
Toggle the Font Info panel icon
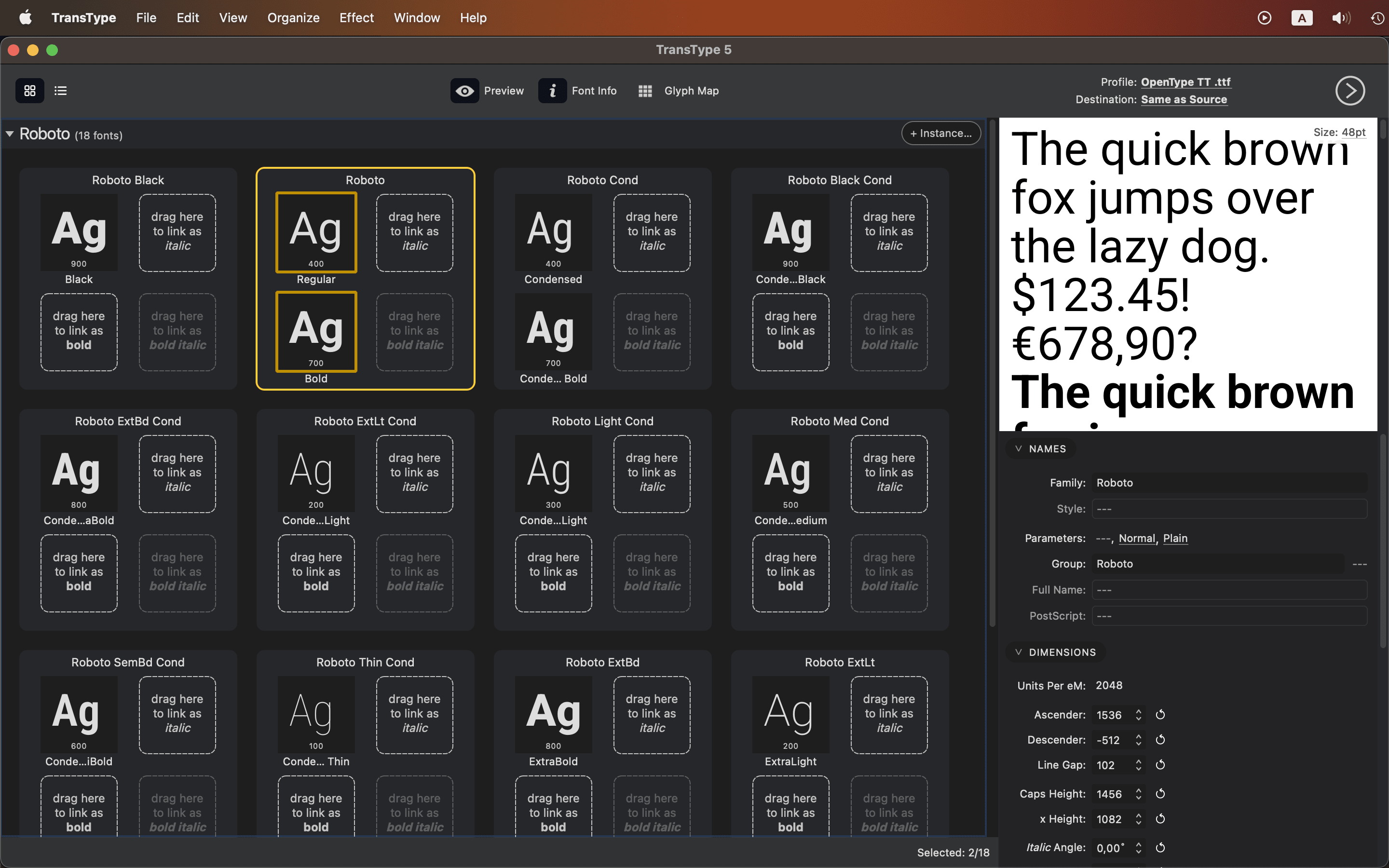click(x=552, y=91)
